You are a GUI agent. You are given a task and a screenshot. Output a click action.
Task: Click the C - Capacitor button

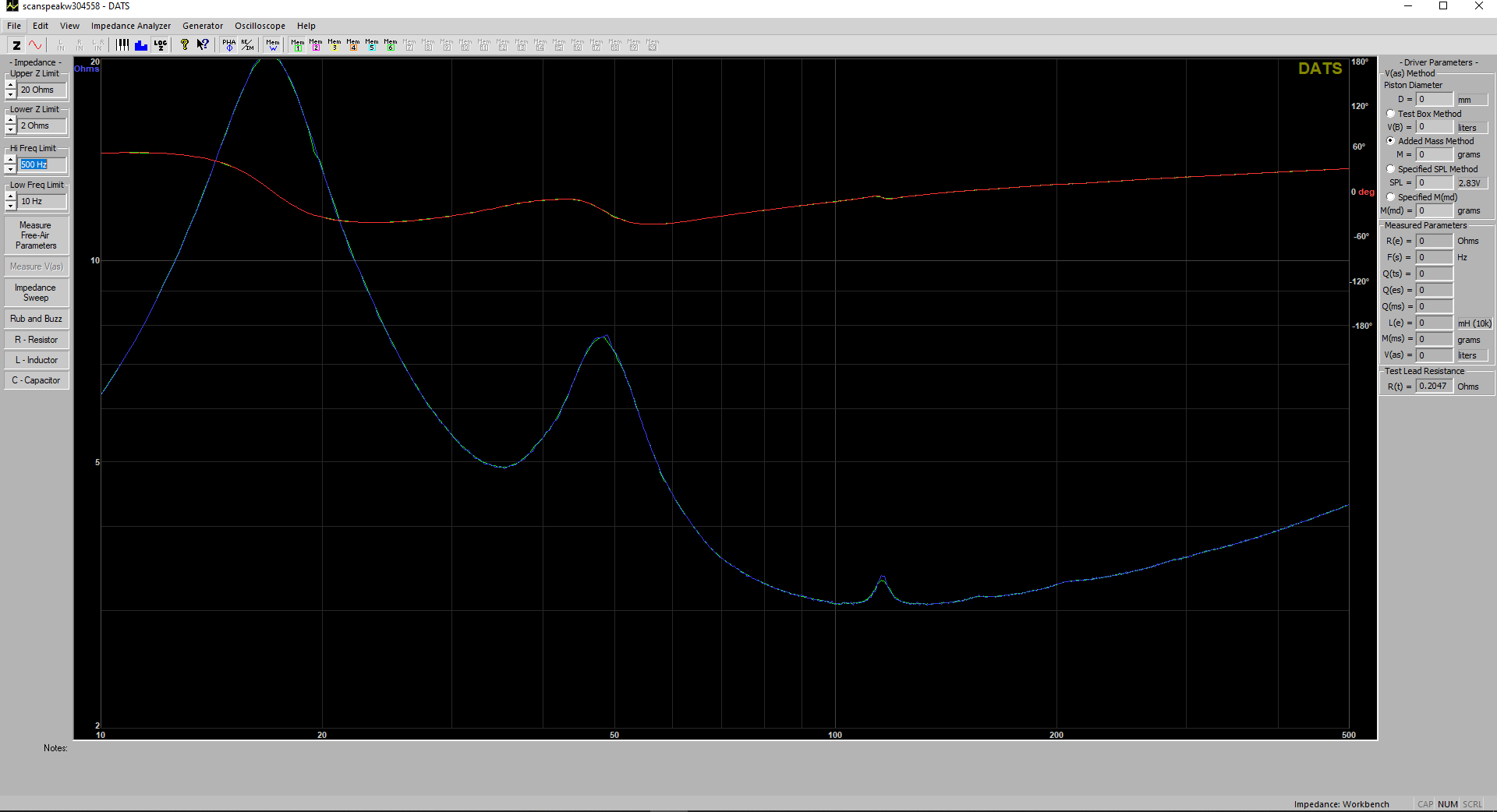pos(36,380)
